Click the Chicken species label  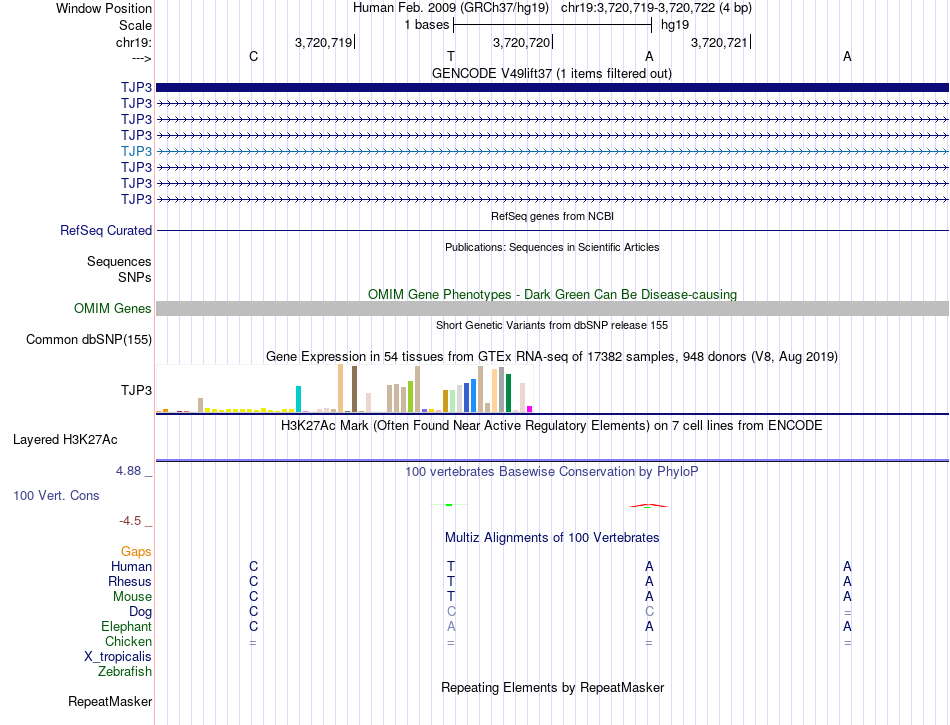click(128, 641)
